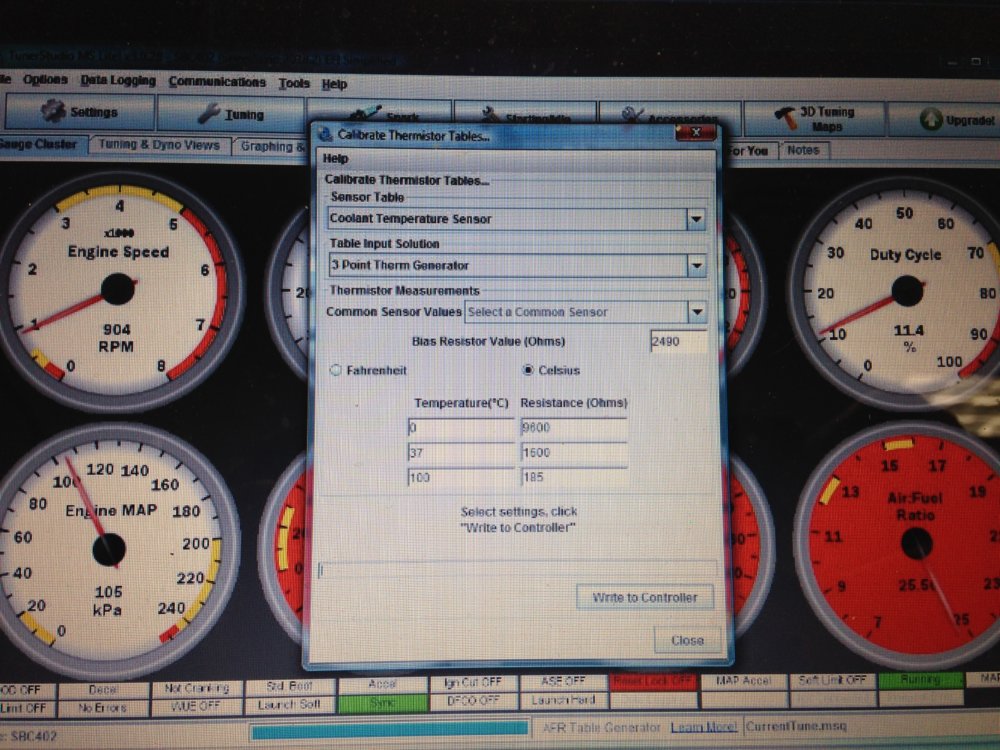This screenshot has height=750, width=1000.
Task: Open the Data Logging menu
Action: [118, 80]
